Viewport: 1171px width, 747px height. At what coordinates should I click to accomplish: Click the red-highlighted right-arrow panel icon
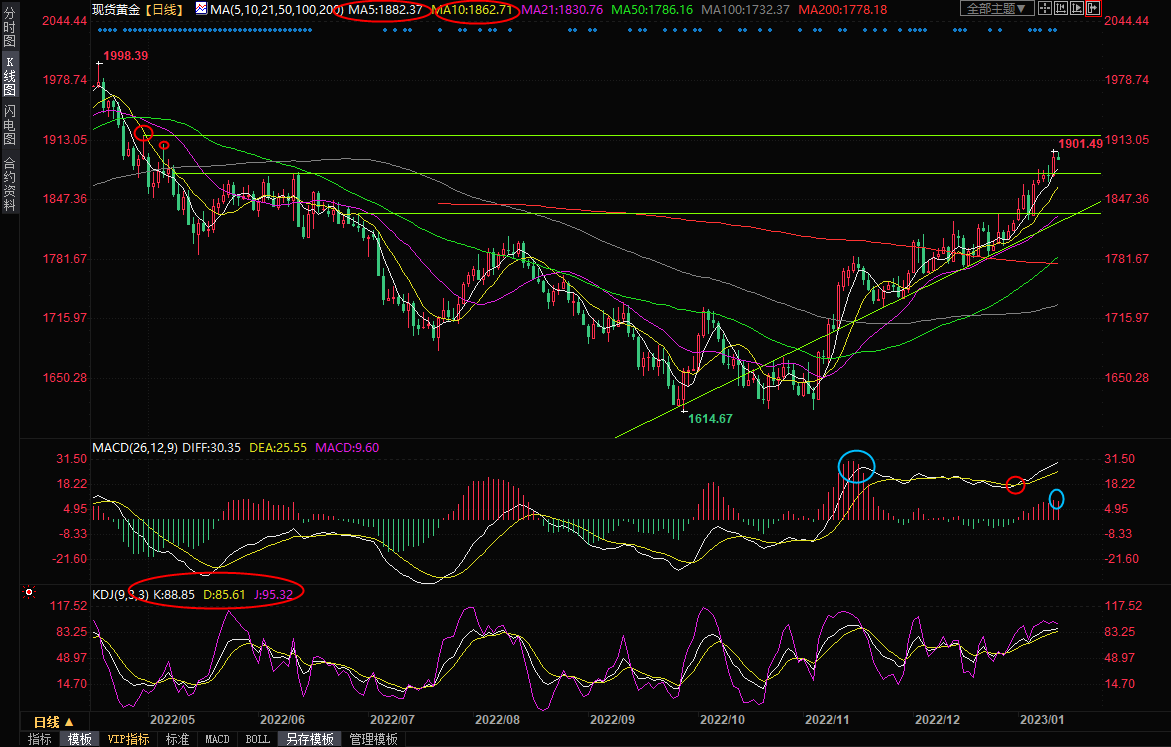[x=1093, y=9]
